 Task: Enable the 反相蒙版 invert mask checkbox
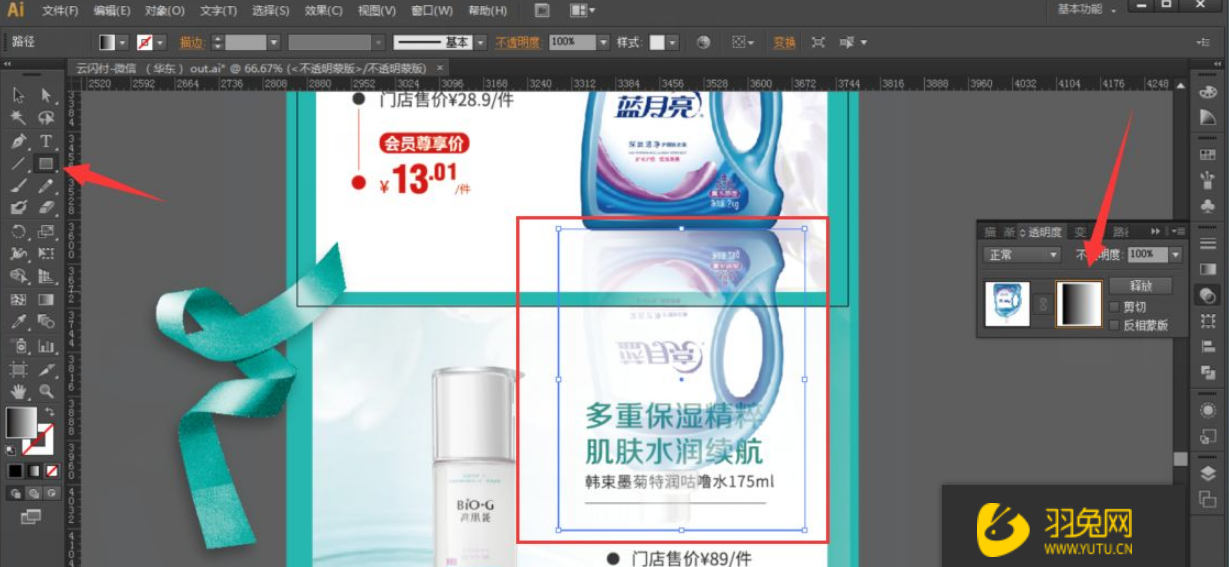[1116, 325]
